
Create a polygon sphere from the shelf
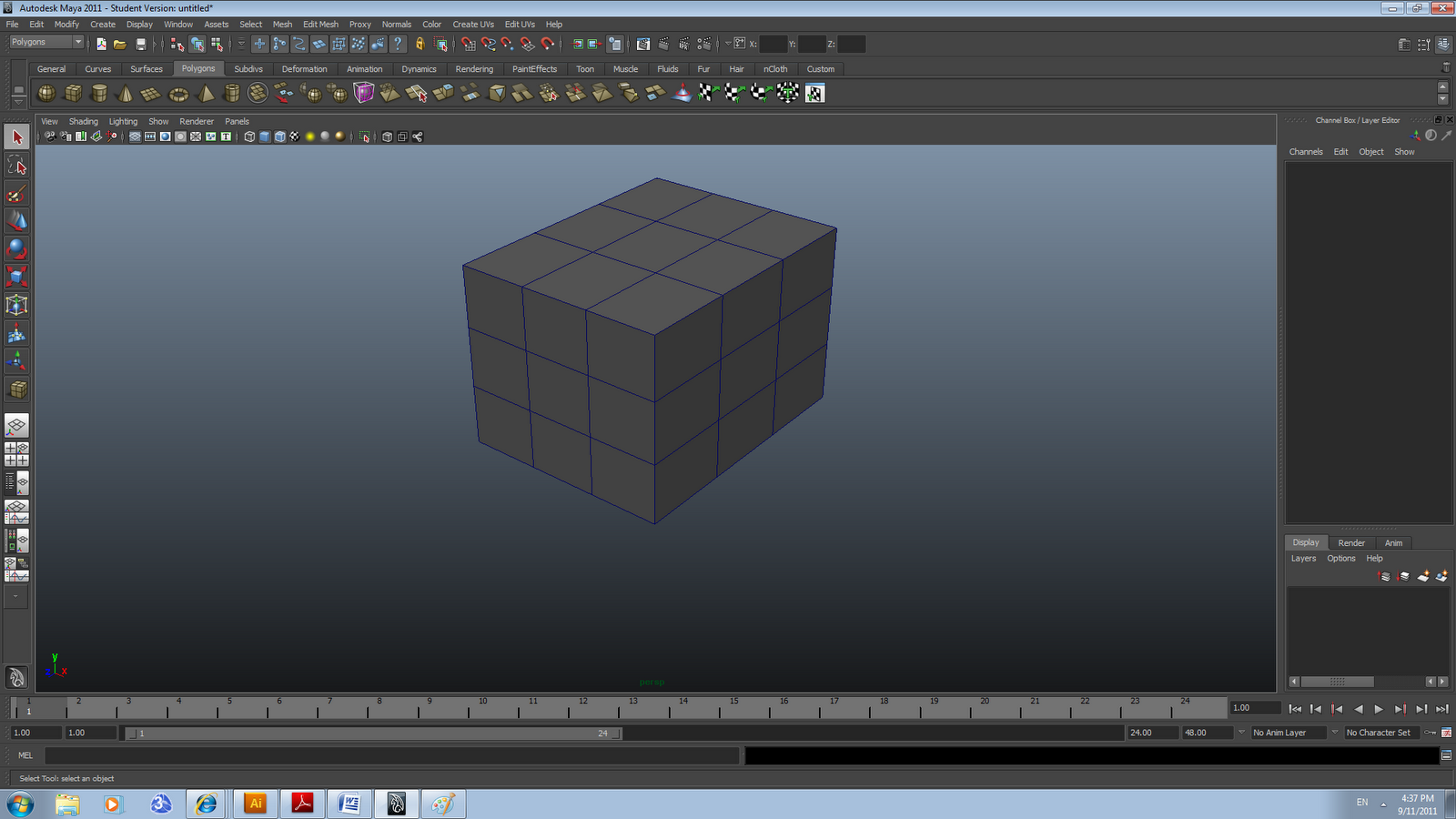pos(45,92)
